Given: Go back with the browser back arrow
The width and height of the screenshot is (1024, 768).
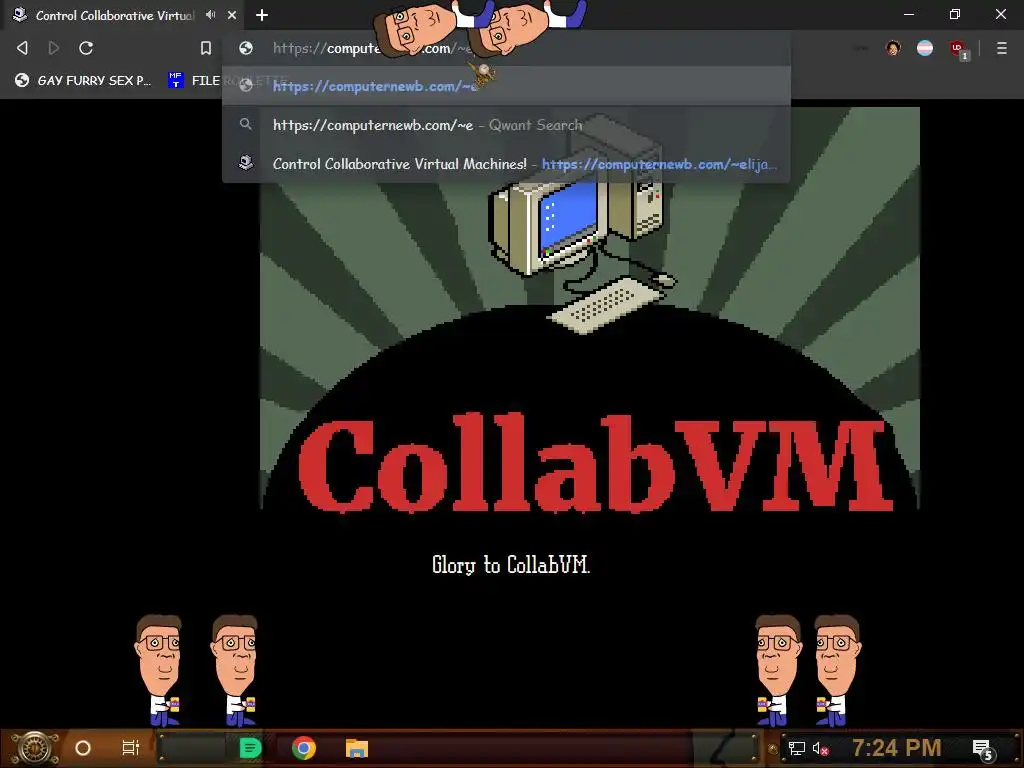Looking at the screenshot, I should [22, 48].
